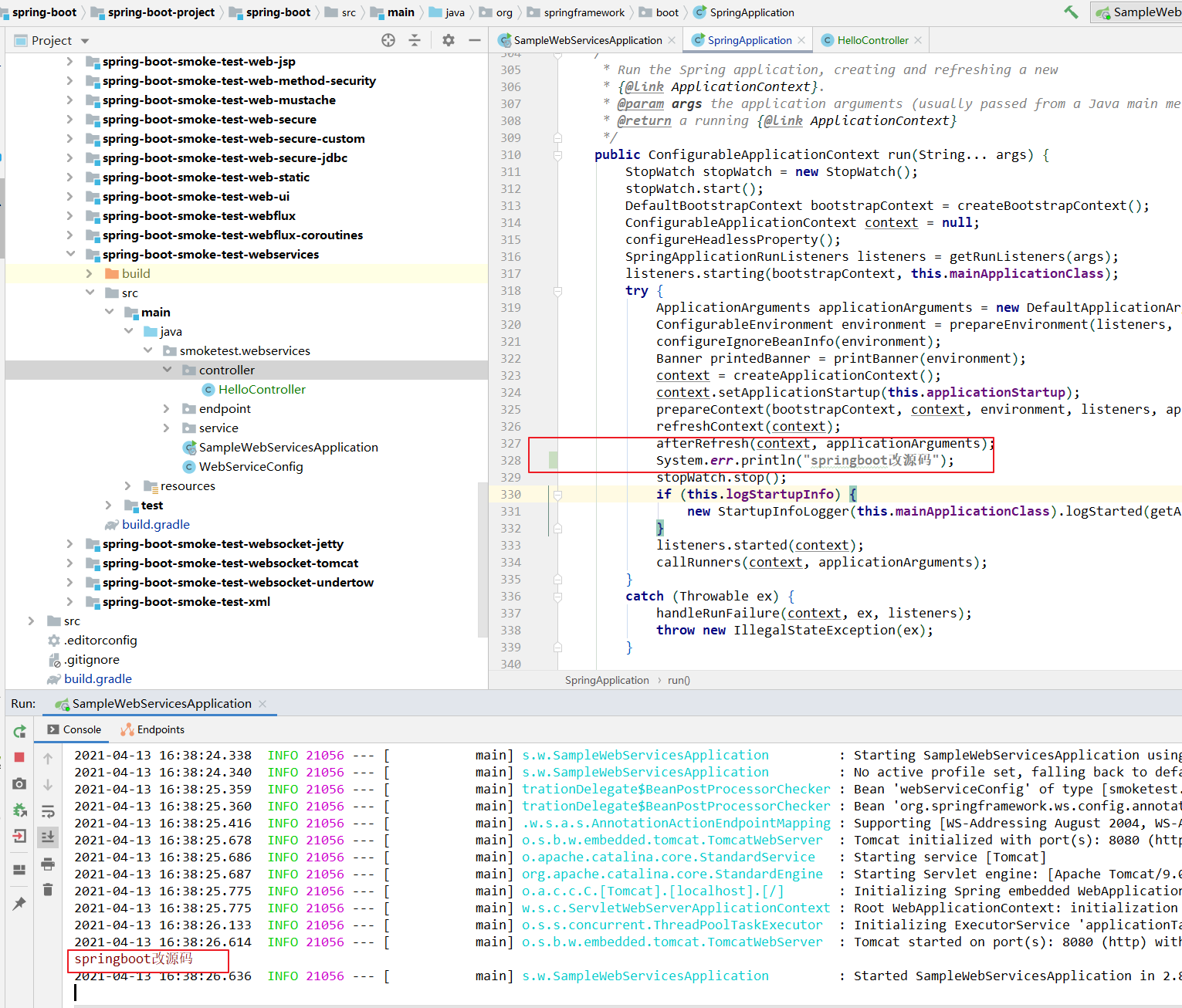Click the locate current file crosshair icon
This screenshot has height=1008, width=1182.
388,40
